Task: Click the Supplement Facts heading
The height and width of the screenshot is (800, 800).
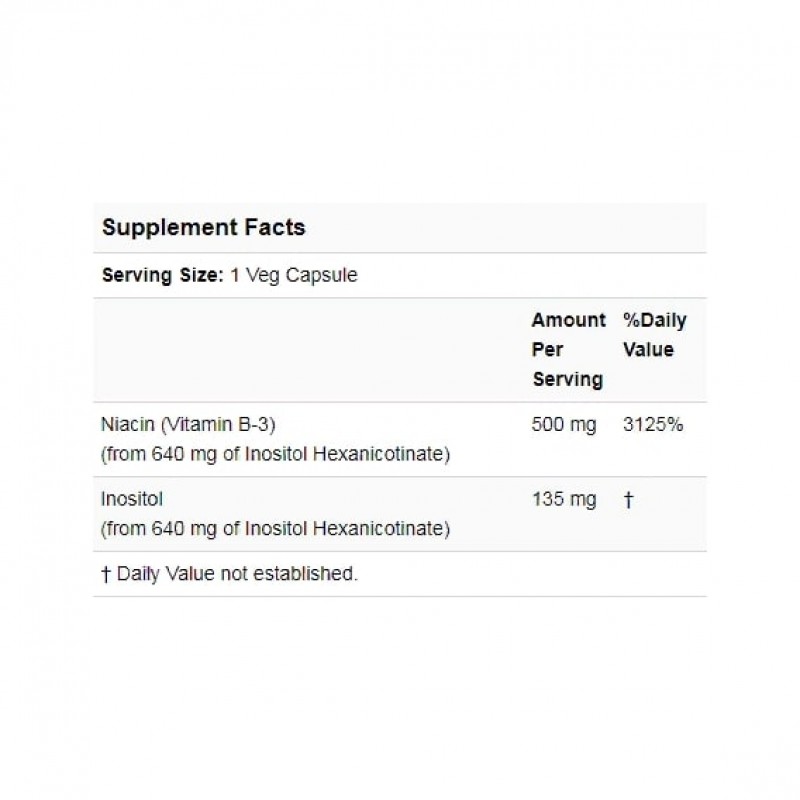Action: point(203,227)
